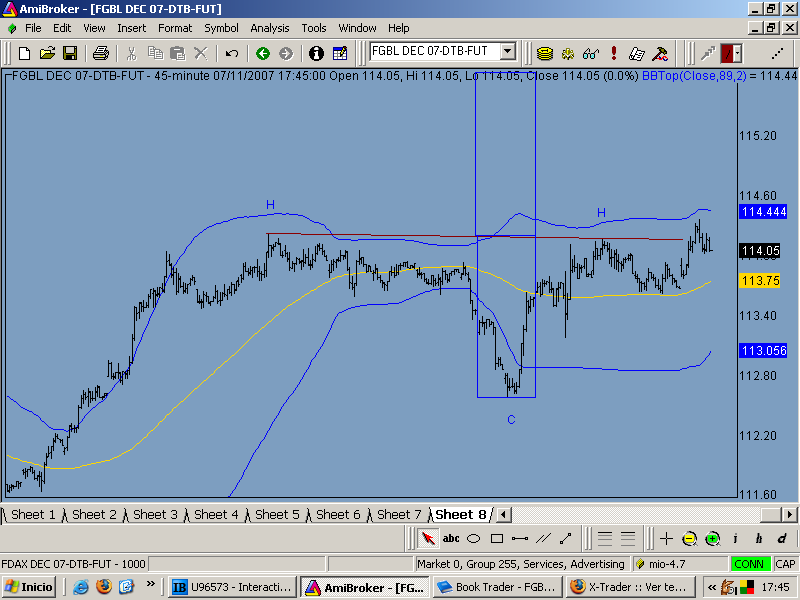
Task: Click the horizontal scrollbar right arrow
Action: point(789,514)
